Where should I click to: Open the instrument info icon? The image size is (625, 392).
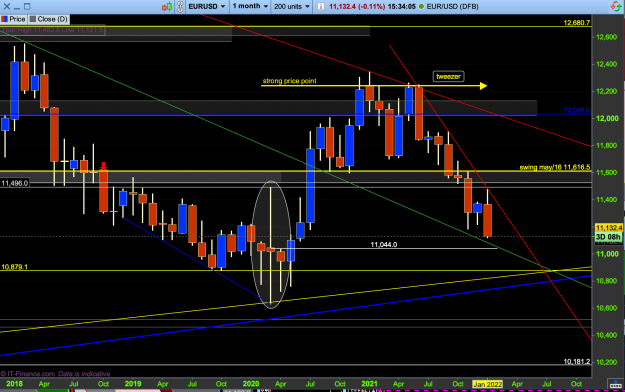pyautogui.click(x=320, y=6)
